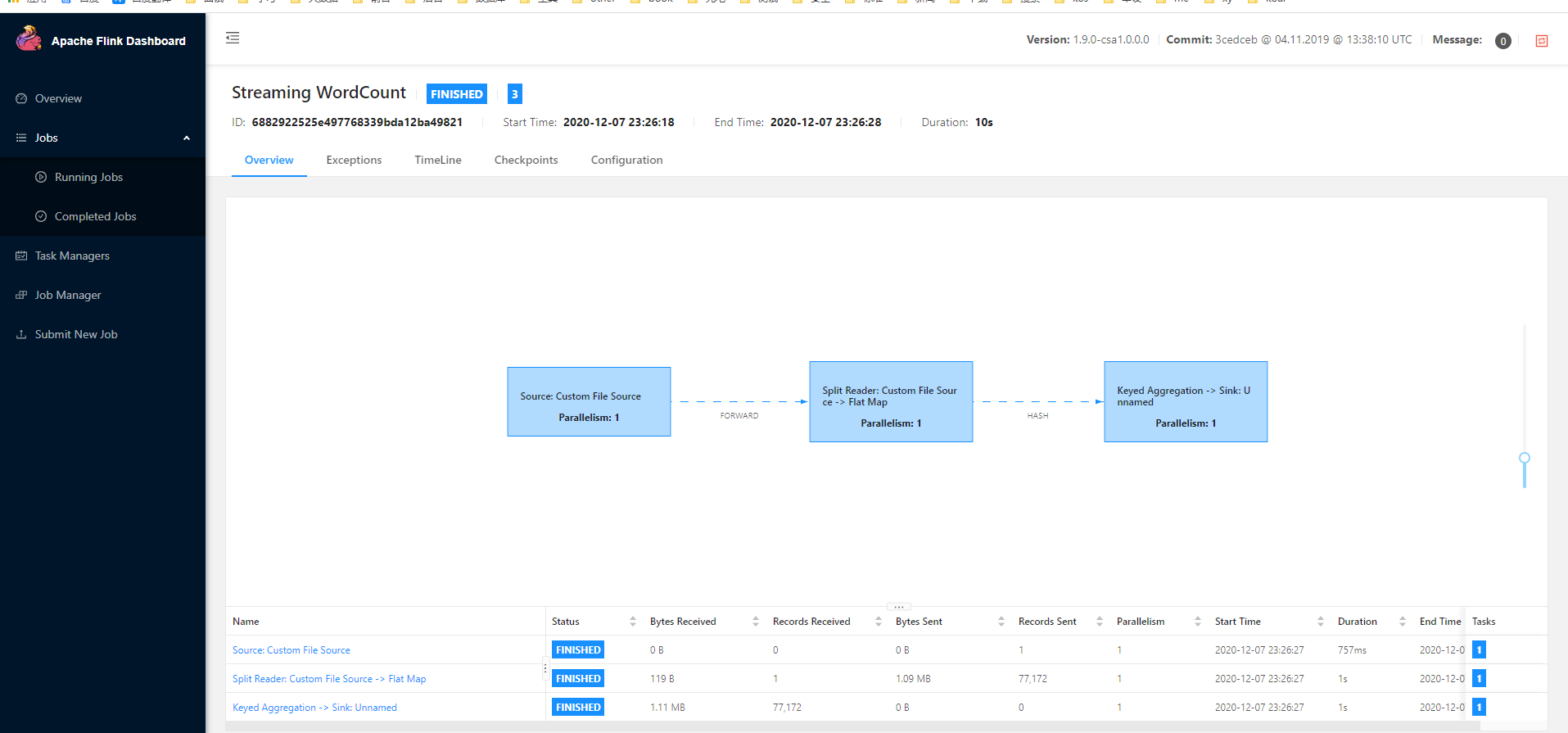The width and height of the screenshot is (1568, 733).
Task: Click tasks badge in Split Reader row
Action: point(1479,678)
